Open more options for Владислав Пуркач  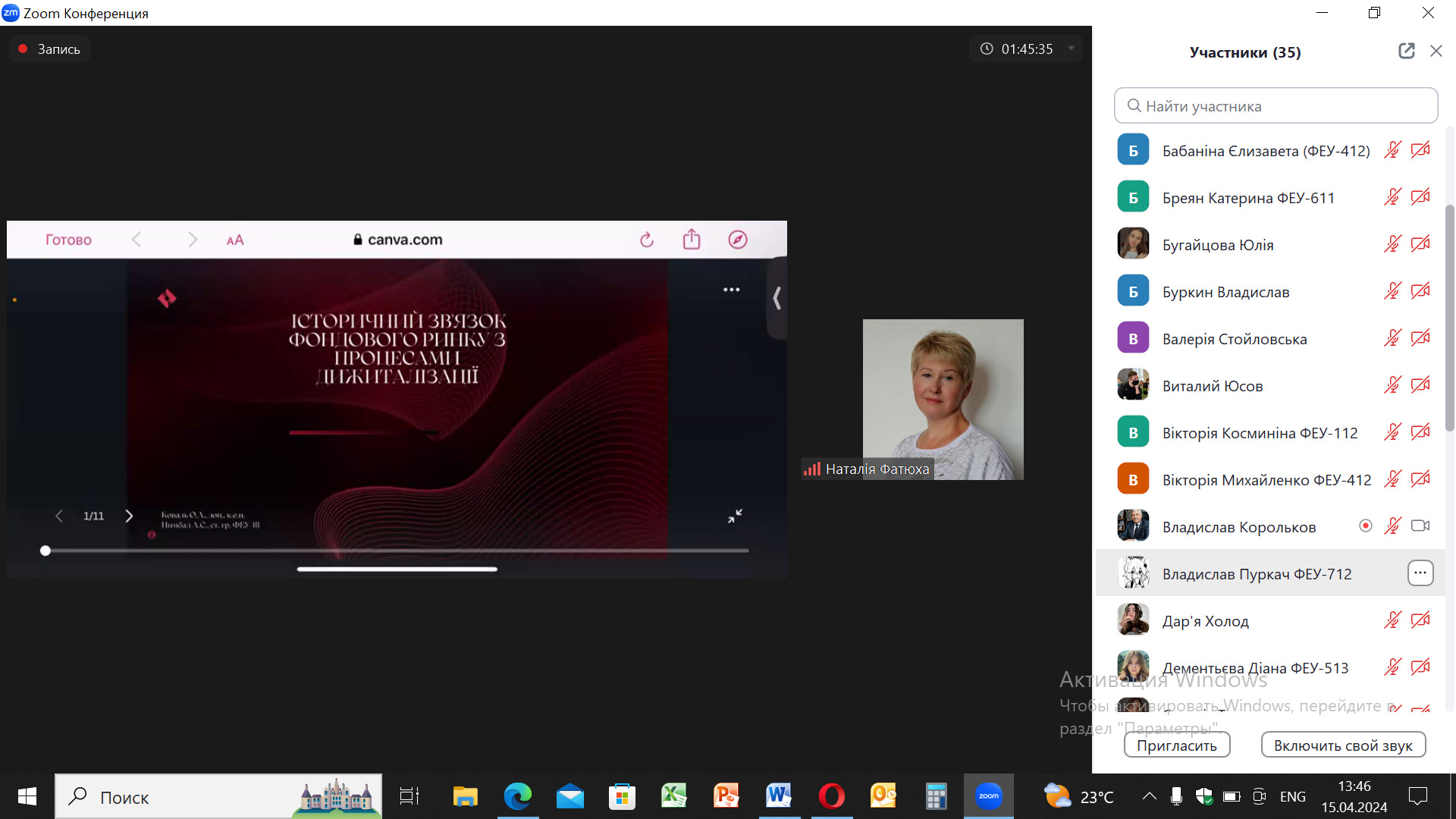coord(1420,573)
